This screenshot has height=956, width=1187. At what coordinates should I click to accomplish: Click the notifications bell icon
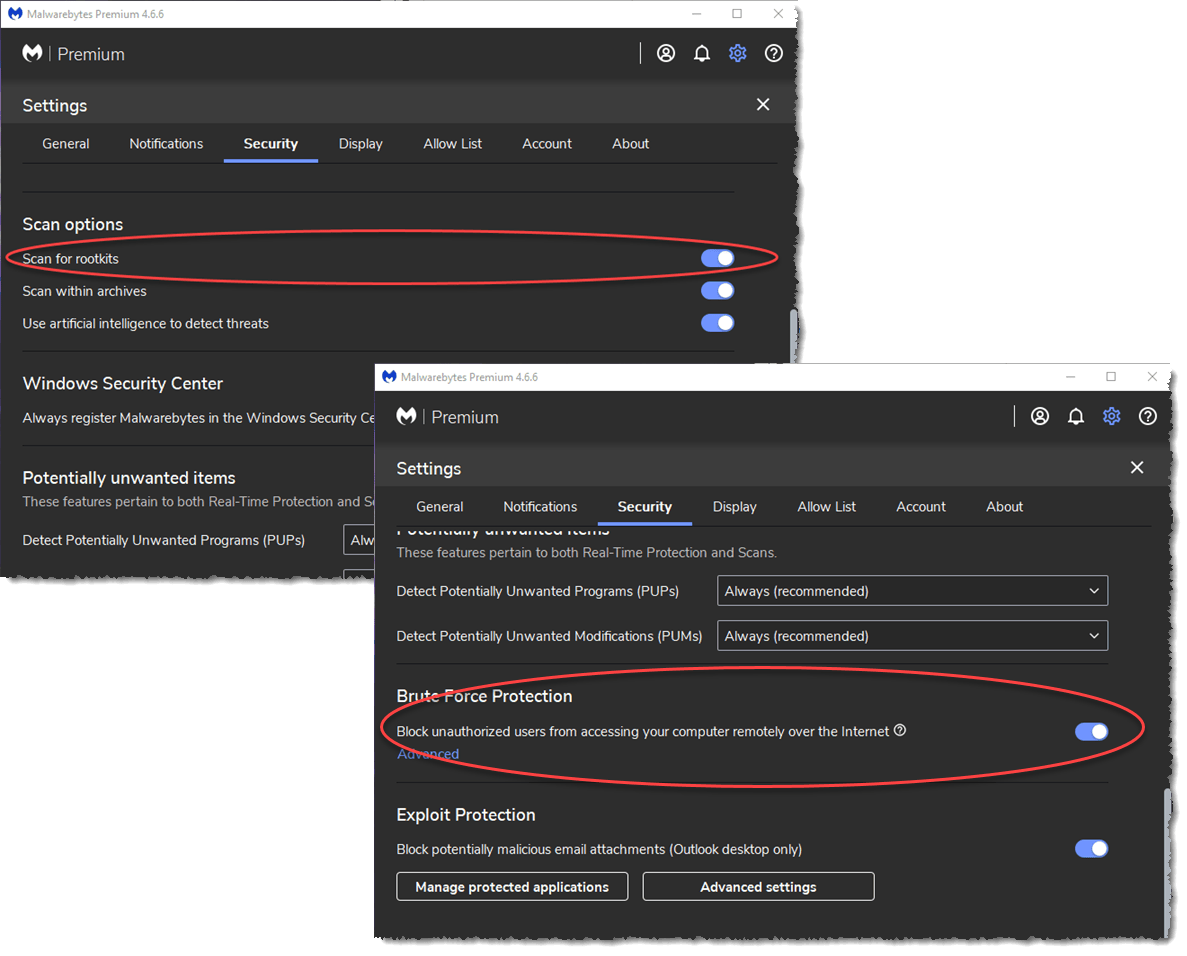click(1076, 416)
